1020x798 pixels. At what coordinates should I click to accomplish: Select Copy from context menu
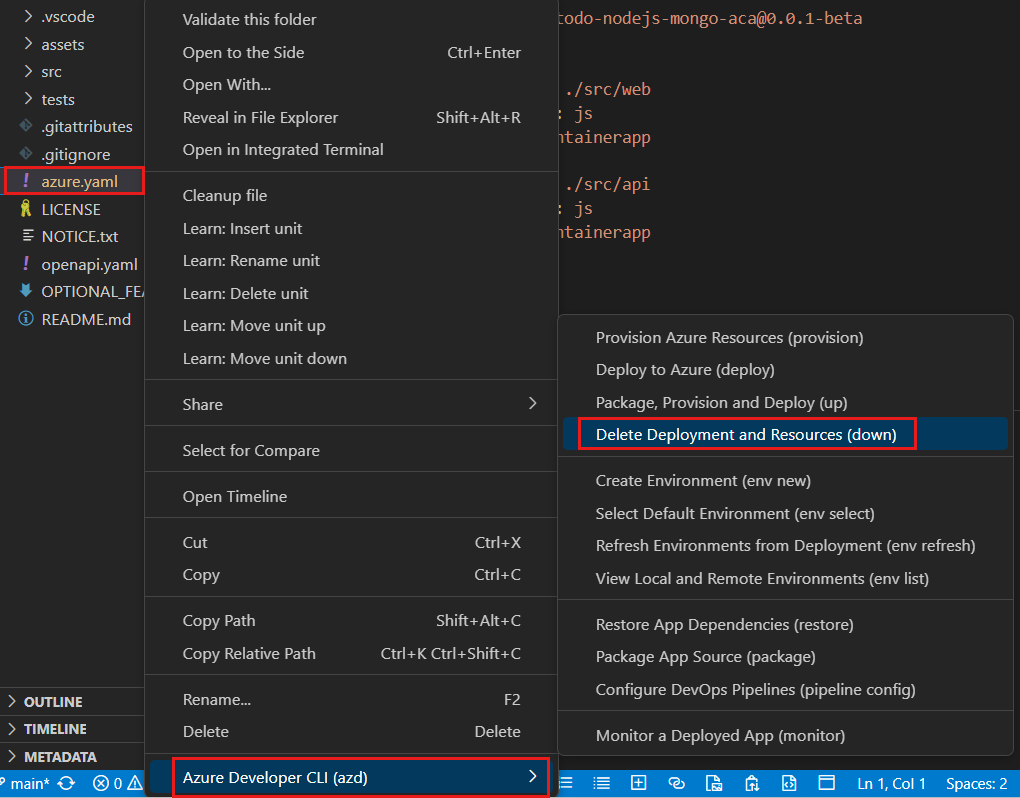pos(351,575)
